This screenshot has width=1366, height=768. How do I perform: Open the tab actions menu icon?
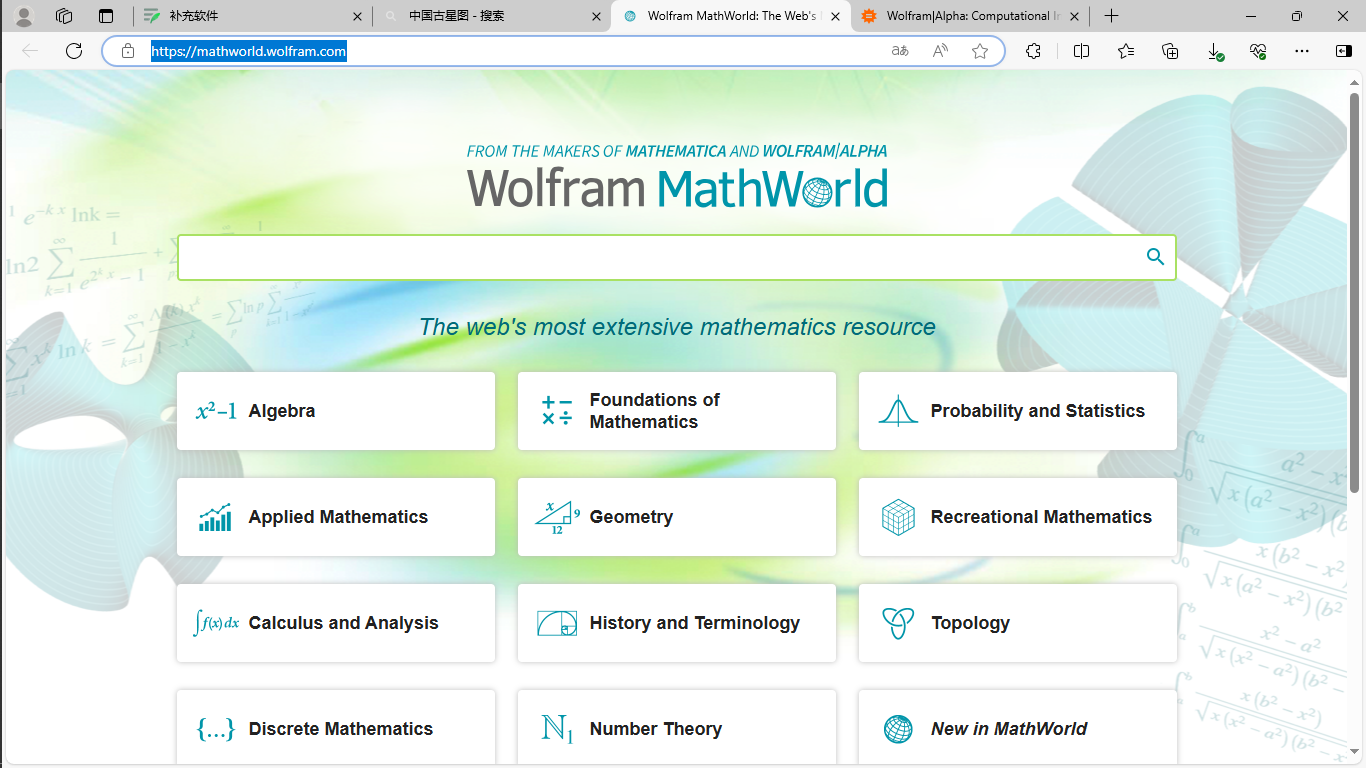(106, 16)
